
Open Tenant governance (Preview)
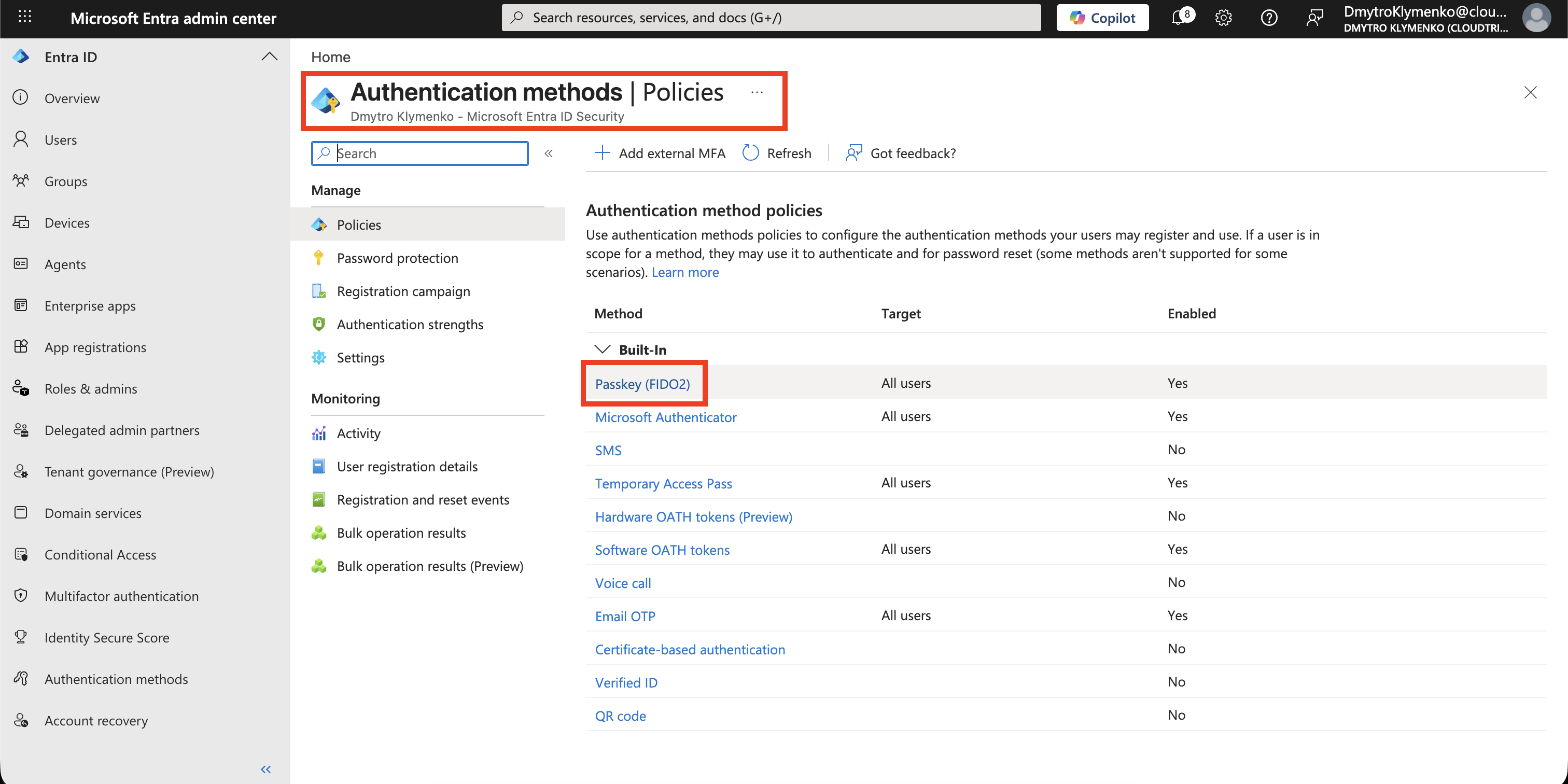[x=129, y=471]
